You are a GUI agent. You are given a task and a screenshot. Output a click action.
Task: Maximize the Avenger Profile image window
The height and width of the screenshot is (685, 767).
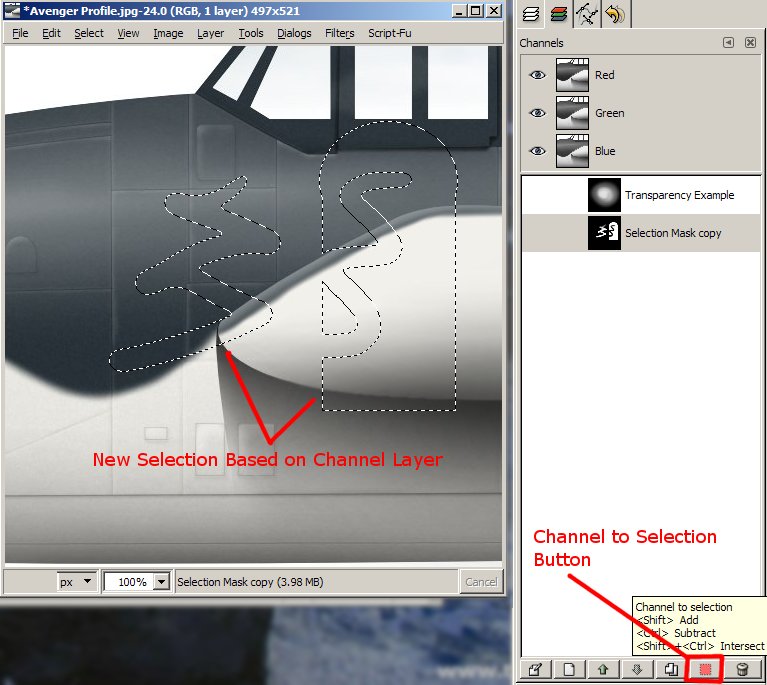click(x=475, y=11)
